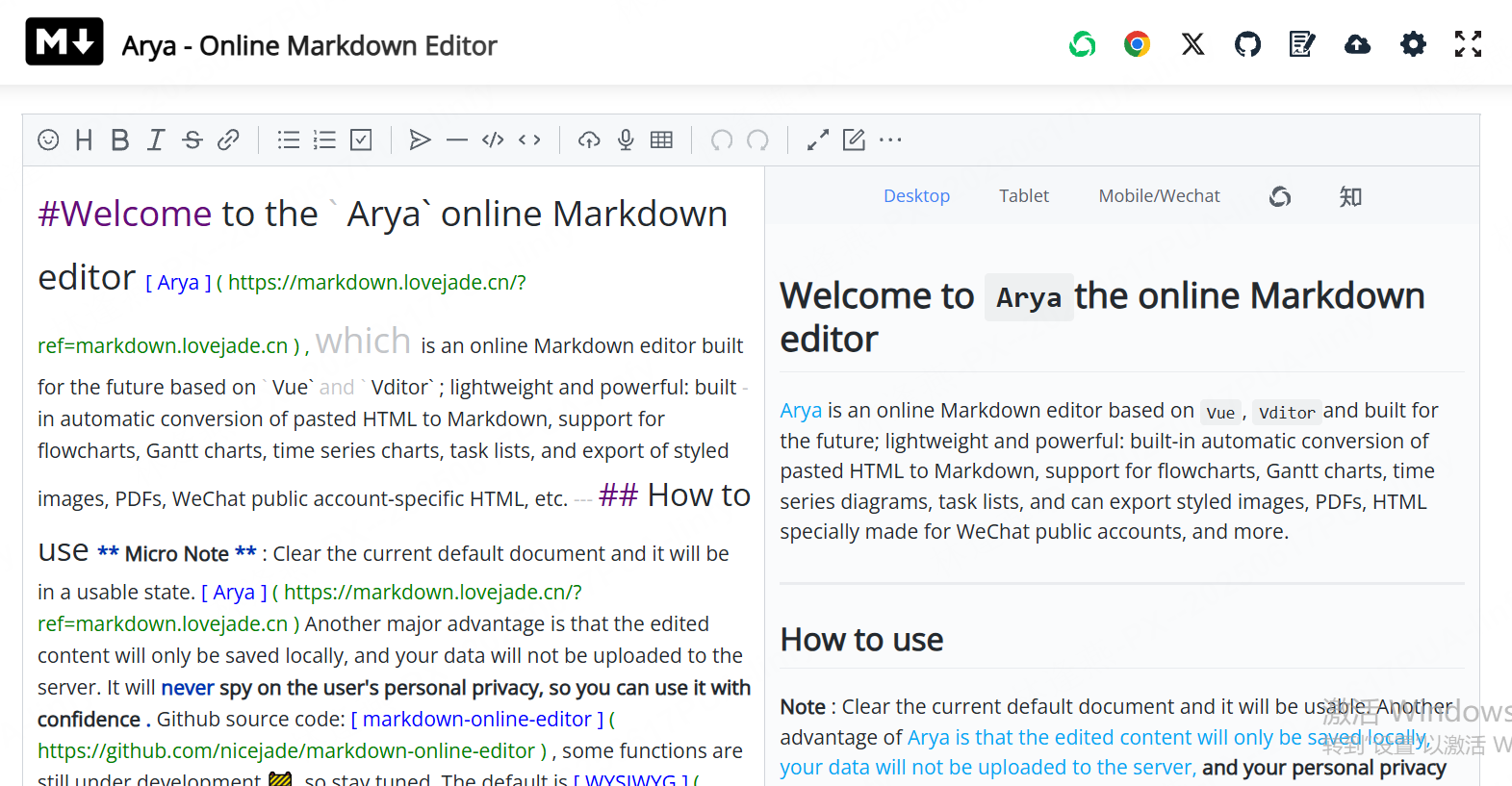Screen dimensions: 1512x786
Task: Toggle editor fullscreen with diagonal arrows icon
Action: 818,140
